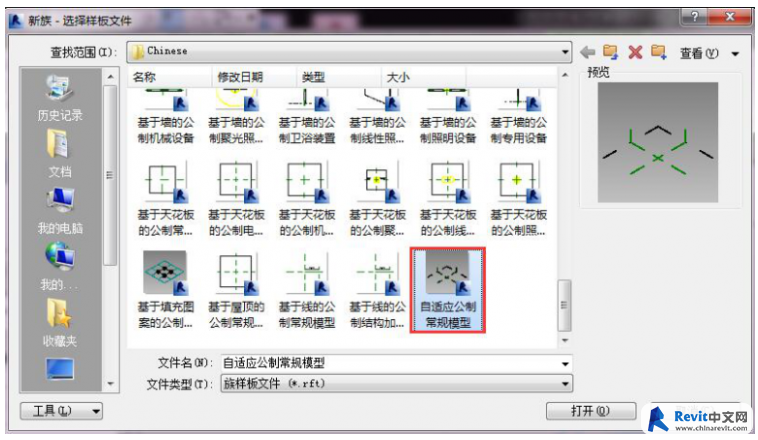The image size is (758, 440).
Task: Select 基于墙的公制机械设备 template file
Action: coord(165,117)
